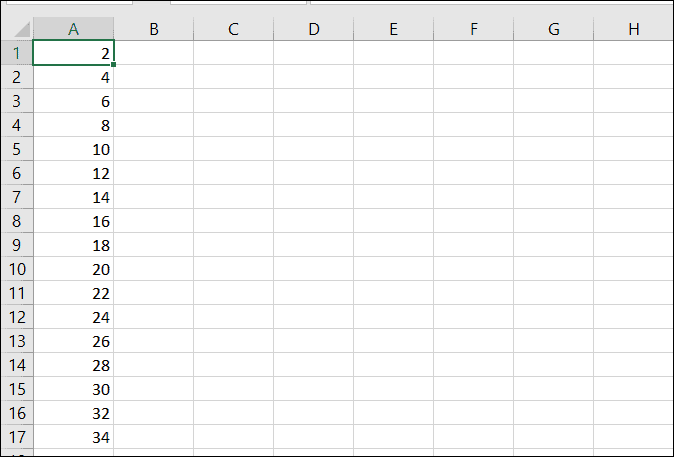
Task: Click empty cell E8
Action: 393,221
